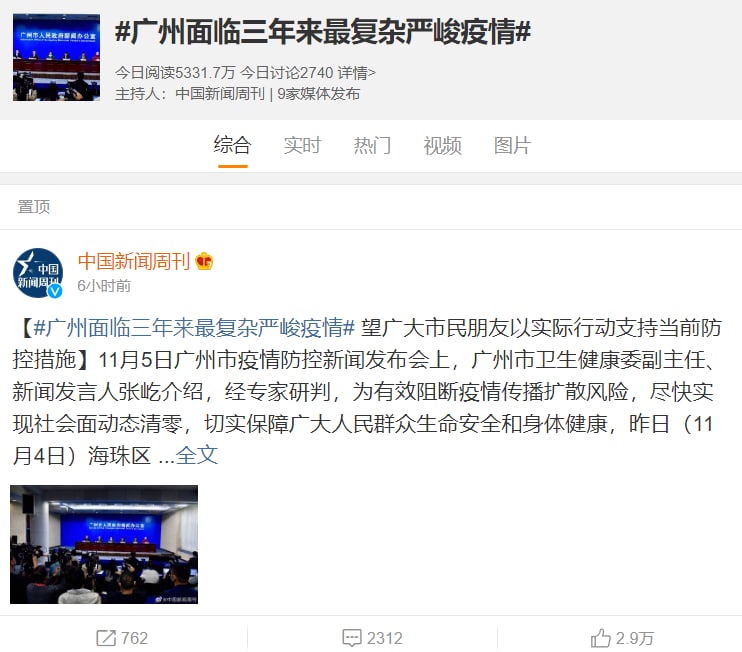The image size is (742, 652).
Task: Open the blue hashtag link in post
Action: [194, 327]
